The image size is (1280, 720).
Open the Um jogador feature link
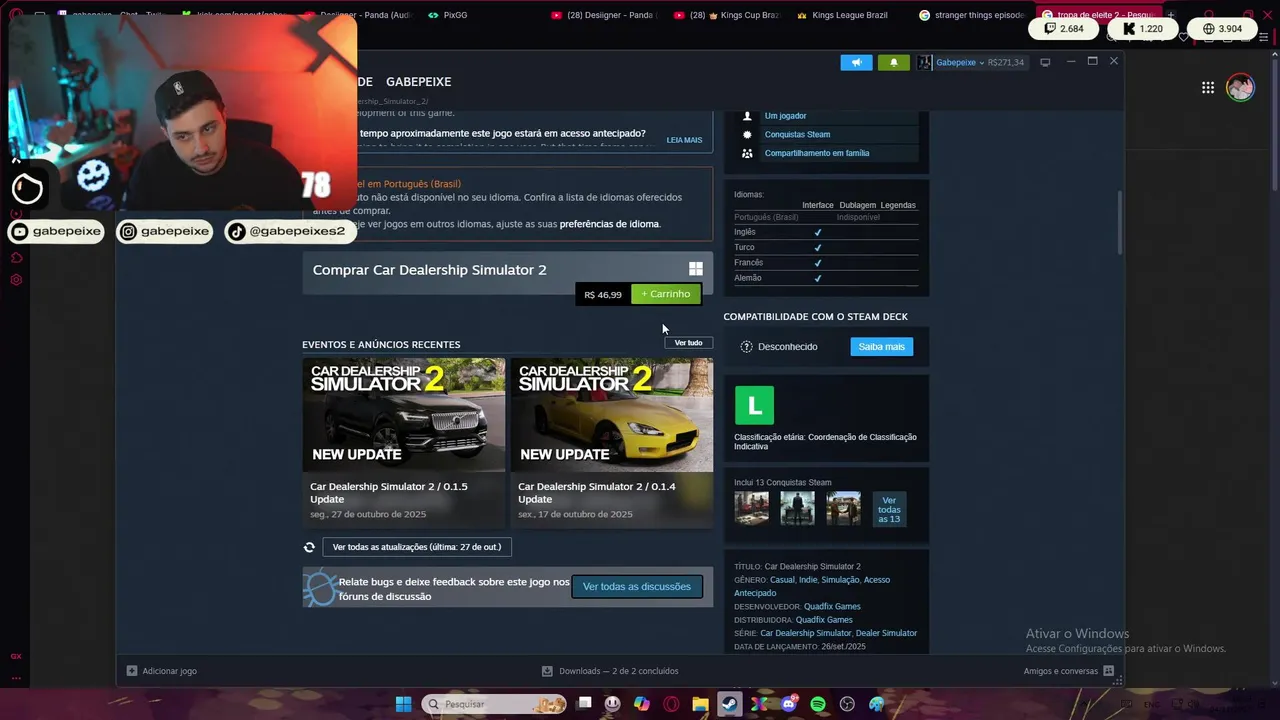point(785,116)
